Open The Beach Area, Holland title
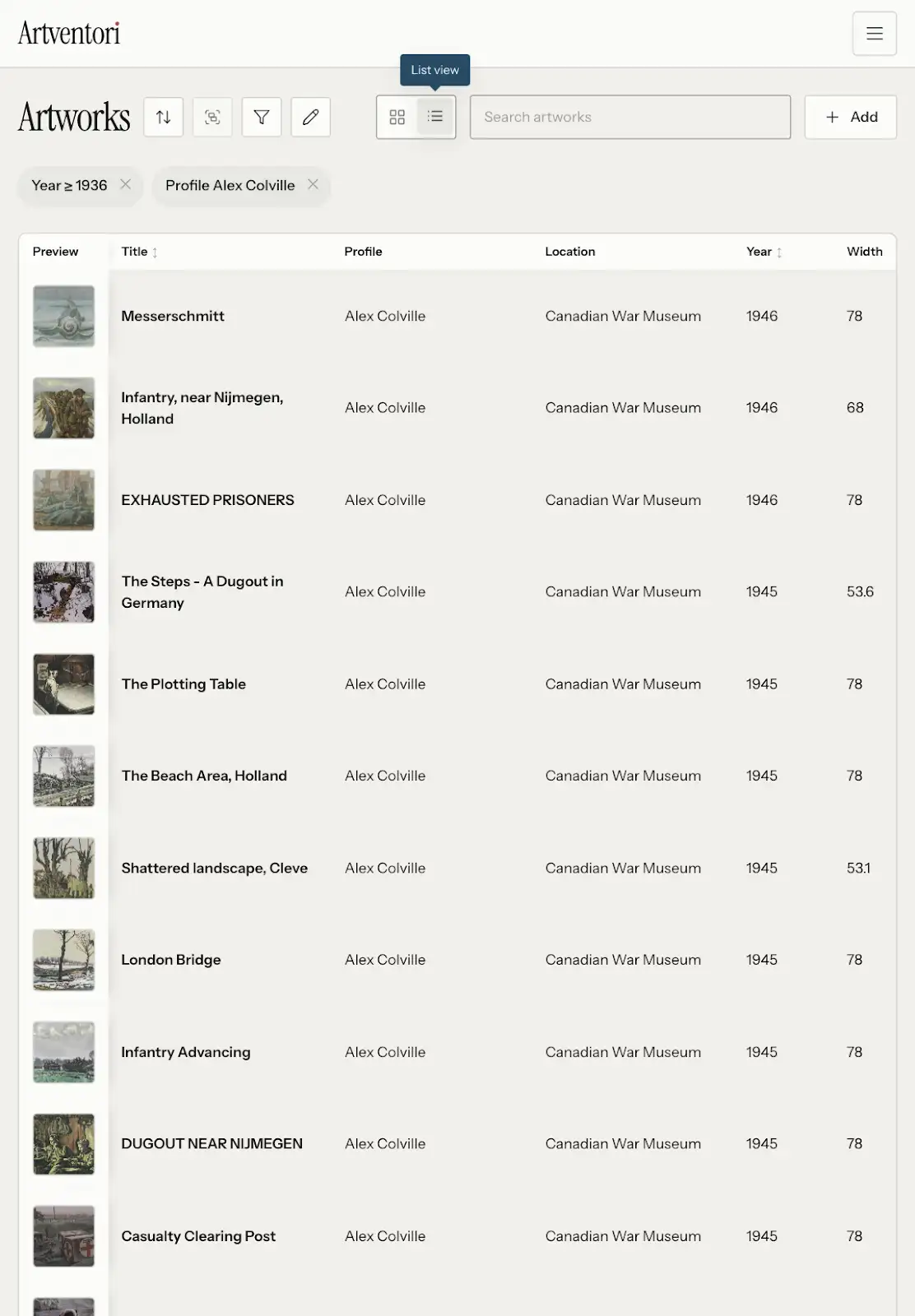 pyautogui.click(x=204, y=776)
